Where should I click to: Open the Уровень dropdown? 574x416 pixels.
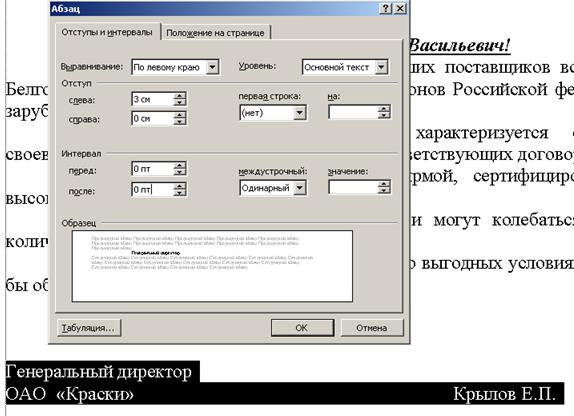pos(381,67)
